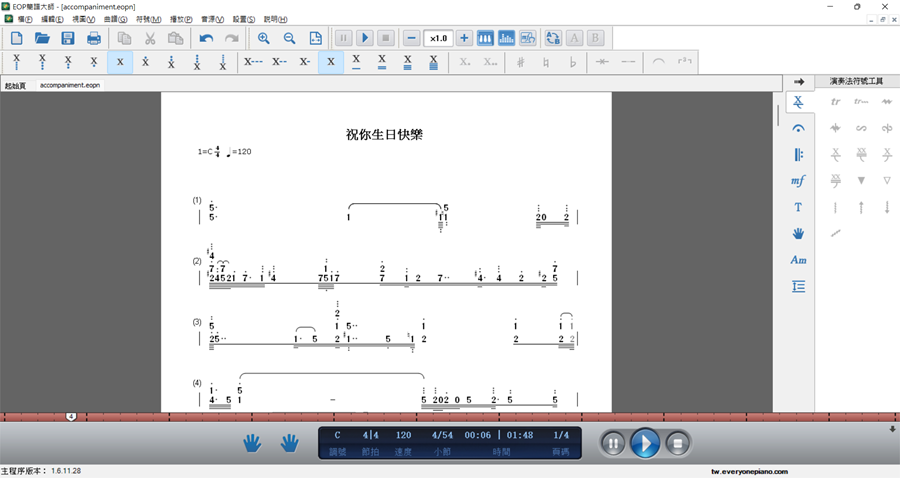The width and height of the screenshot is (900, 478).
Task: Zoom out of the score
Action: 289,38
